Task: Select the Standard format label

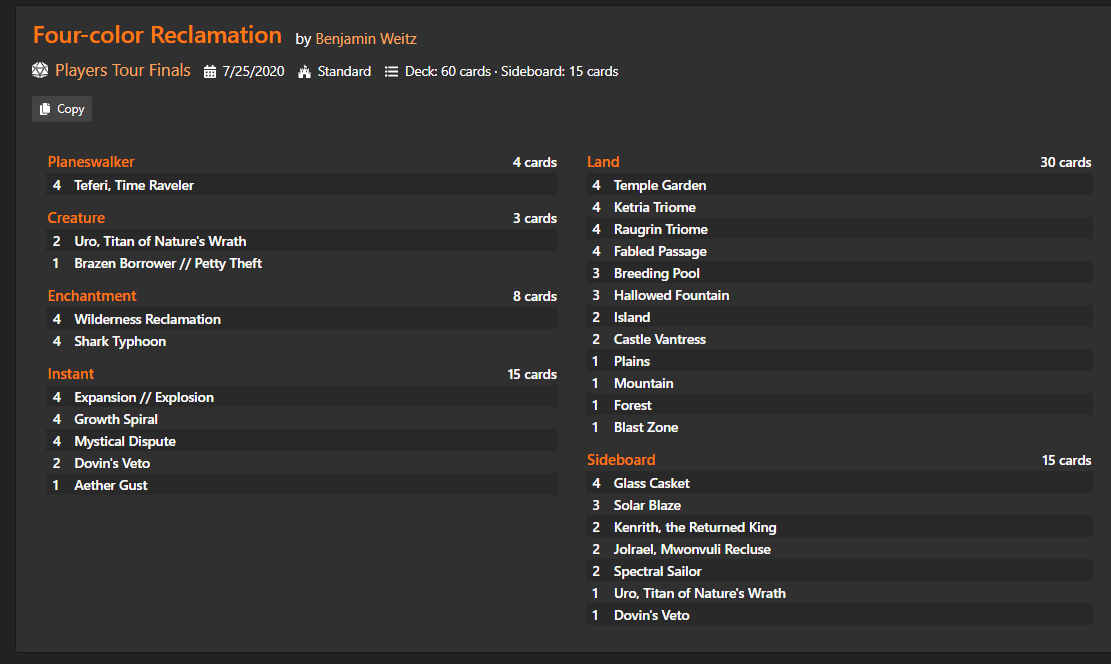Action: pos(344,72)
